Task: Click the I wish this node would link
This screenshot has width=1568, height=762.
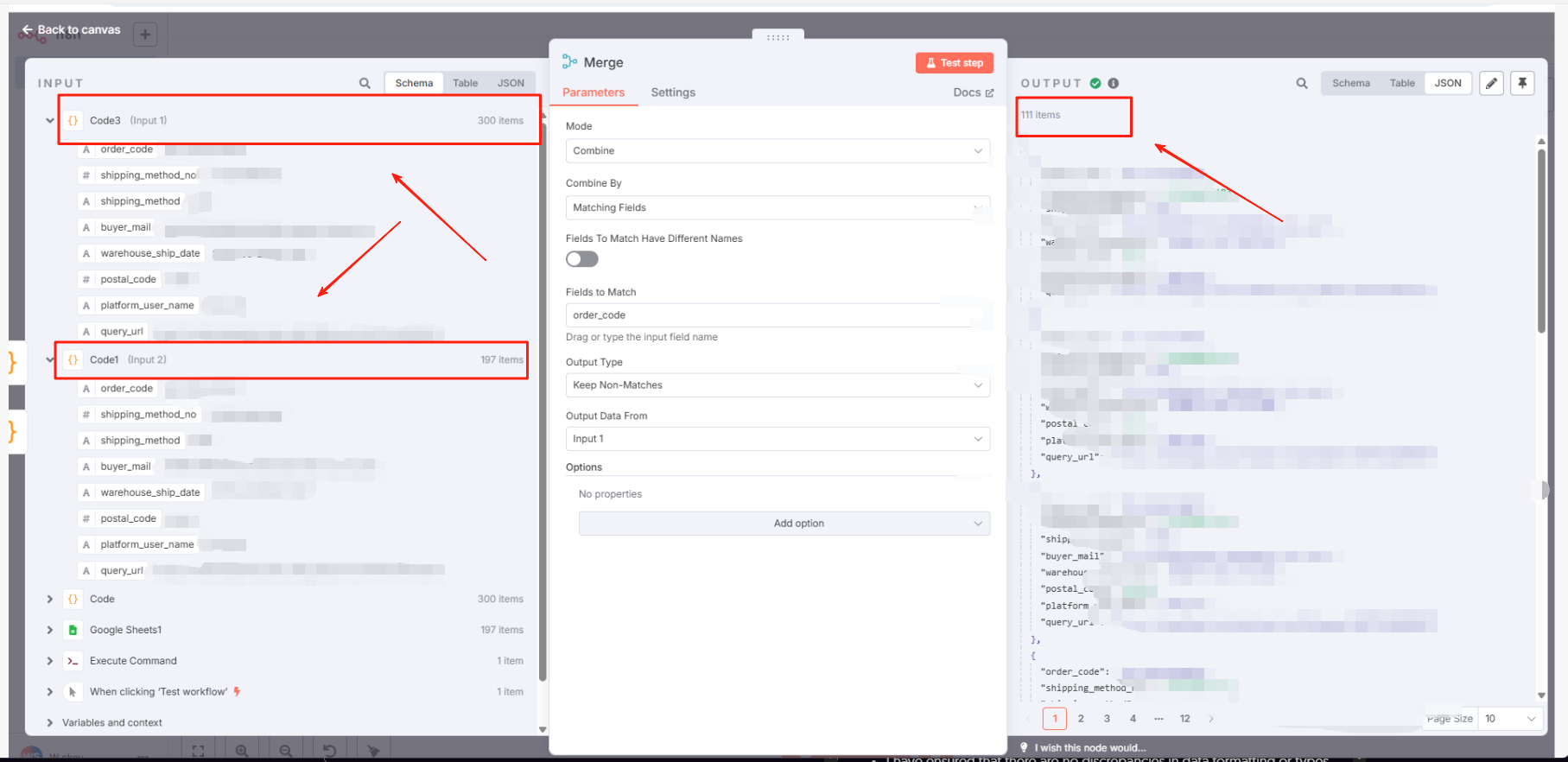Action: (x=1089, y=748)
